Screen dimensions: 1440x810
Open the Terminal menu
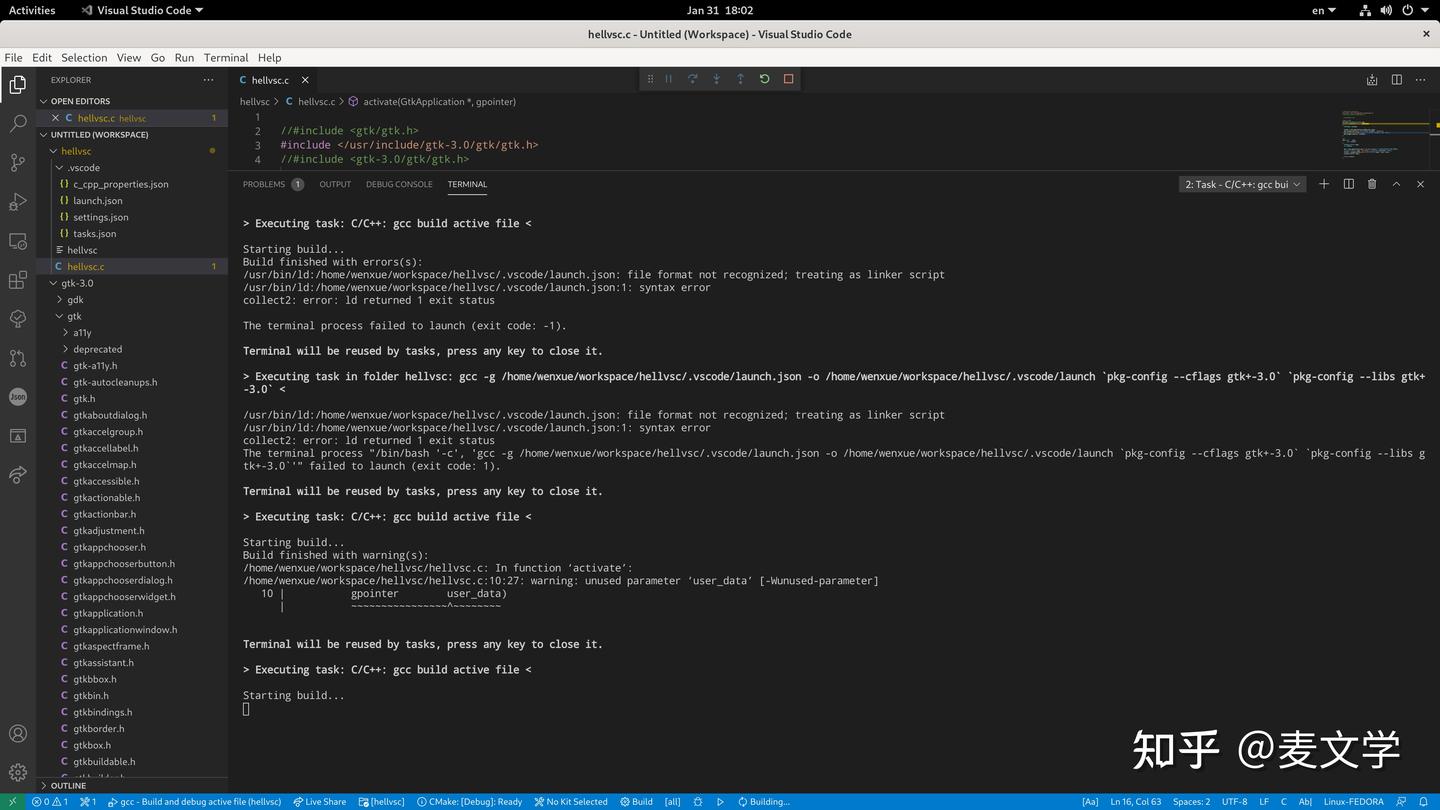click(x=225, y=57)
